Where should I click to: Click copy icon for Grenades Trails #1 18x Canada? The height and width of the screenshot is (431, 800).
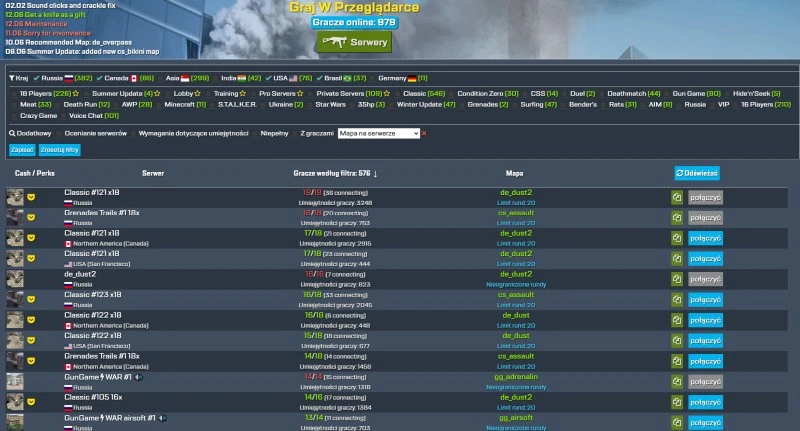tap(677, 361)
